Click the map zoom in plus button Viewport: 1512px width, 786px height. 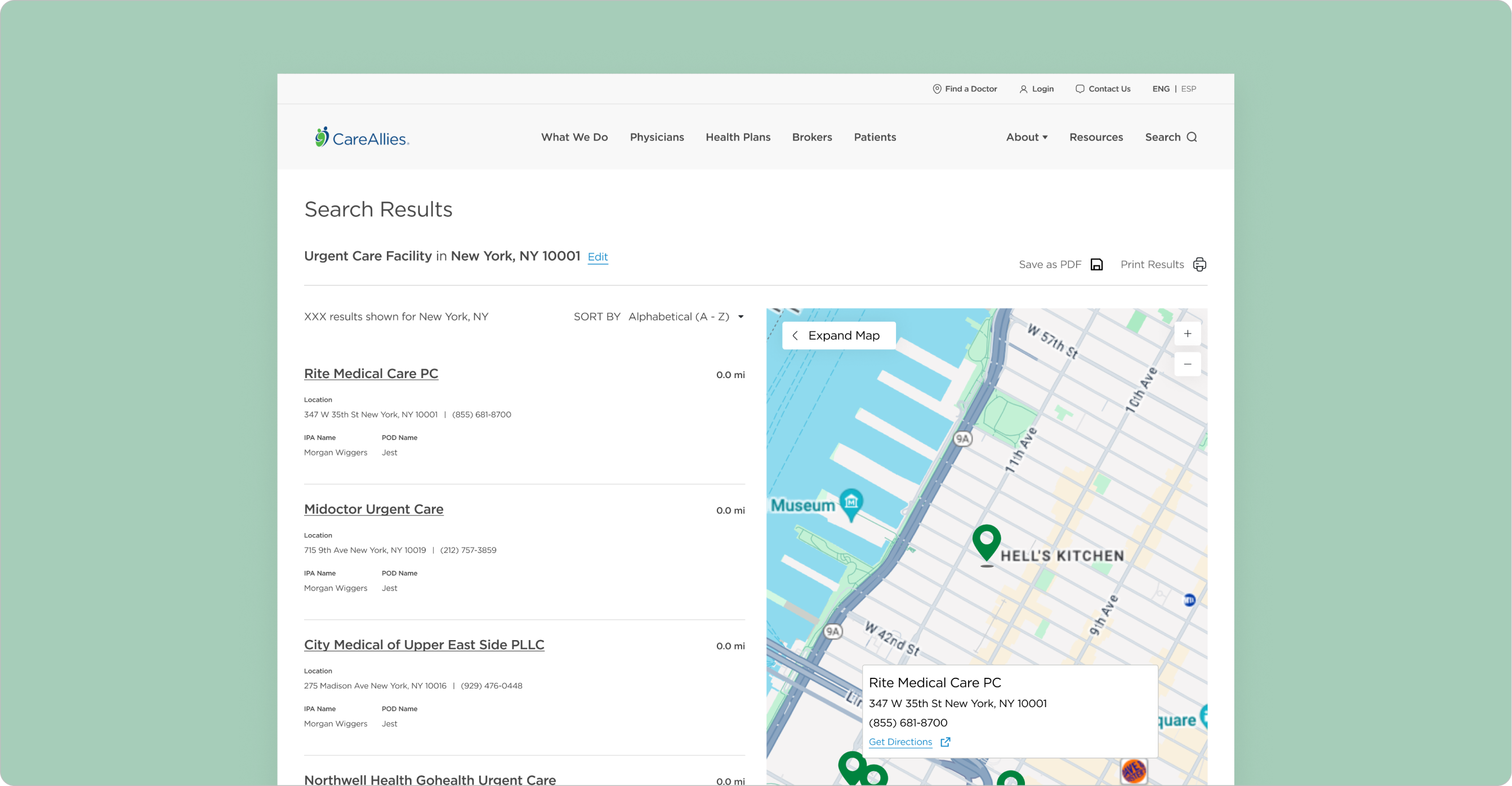[1187, 334]
